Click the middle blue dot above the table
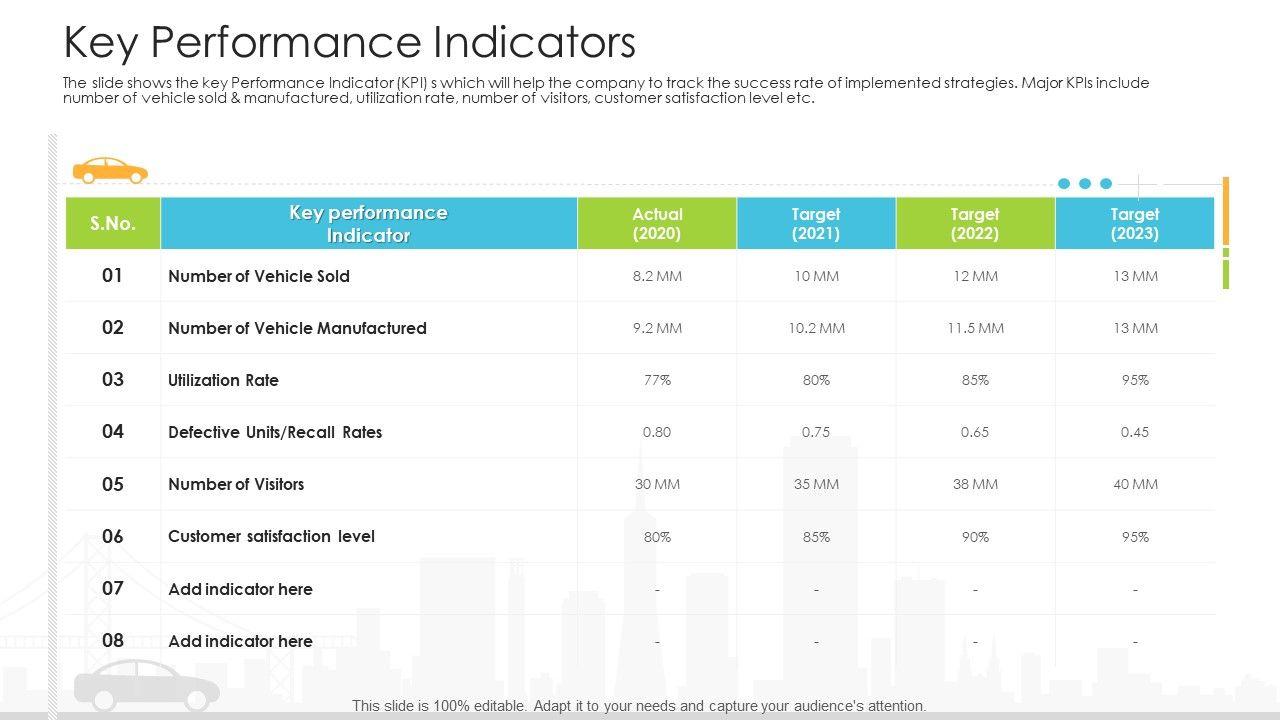The width and height of the screenshot is (1280, 720). click(x=1085, y=183)
